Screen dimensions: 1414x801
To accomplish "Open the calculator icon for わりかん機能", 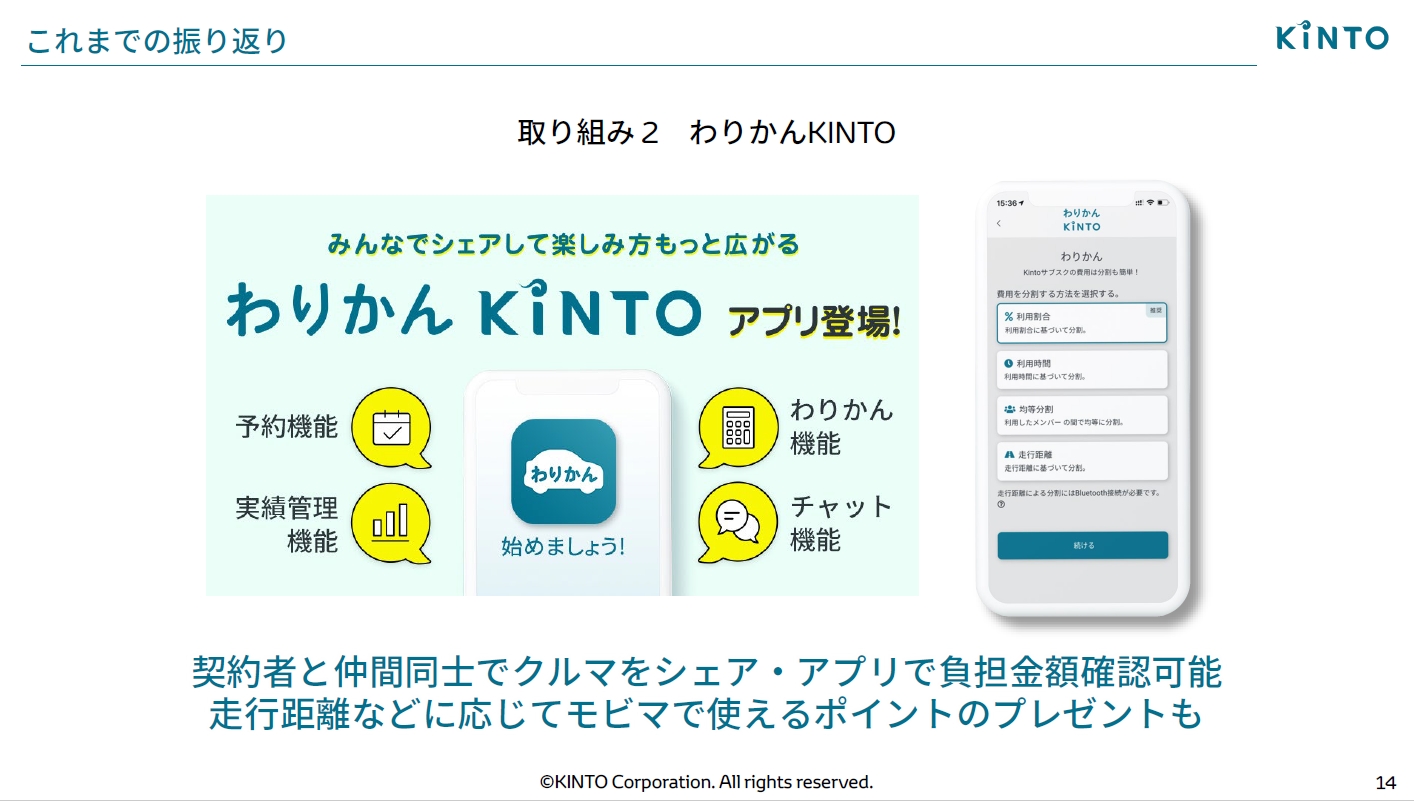I will click(740, 425).
